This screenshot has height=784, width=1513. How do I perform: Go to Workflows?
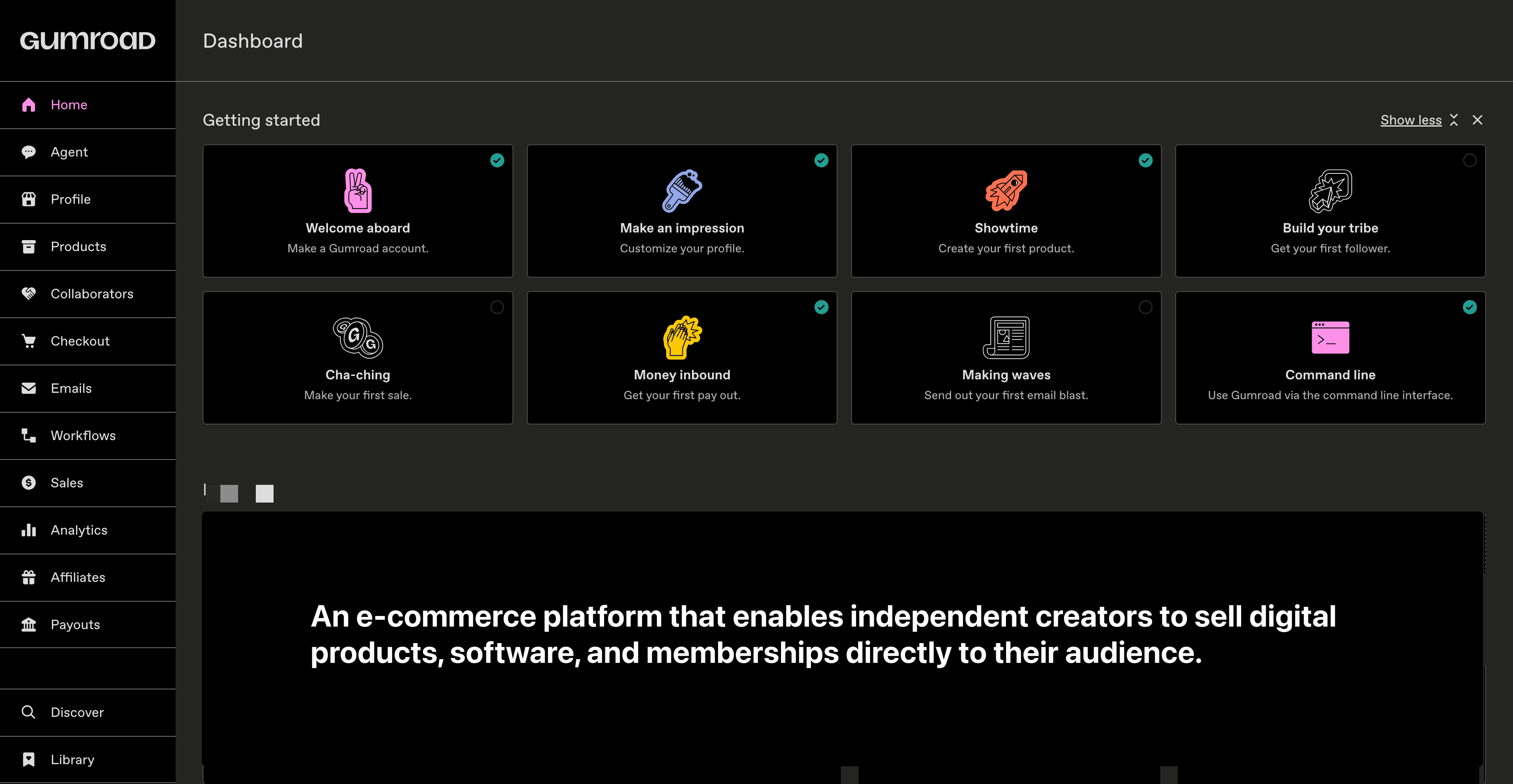coord(87,436)
